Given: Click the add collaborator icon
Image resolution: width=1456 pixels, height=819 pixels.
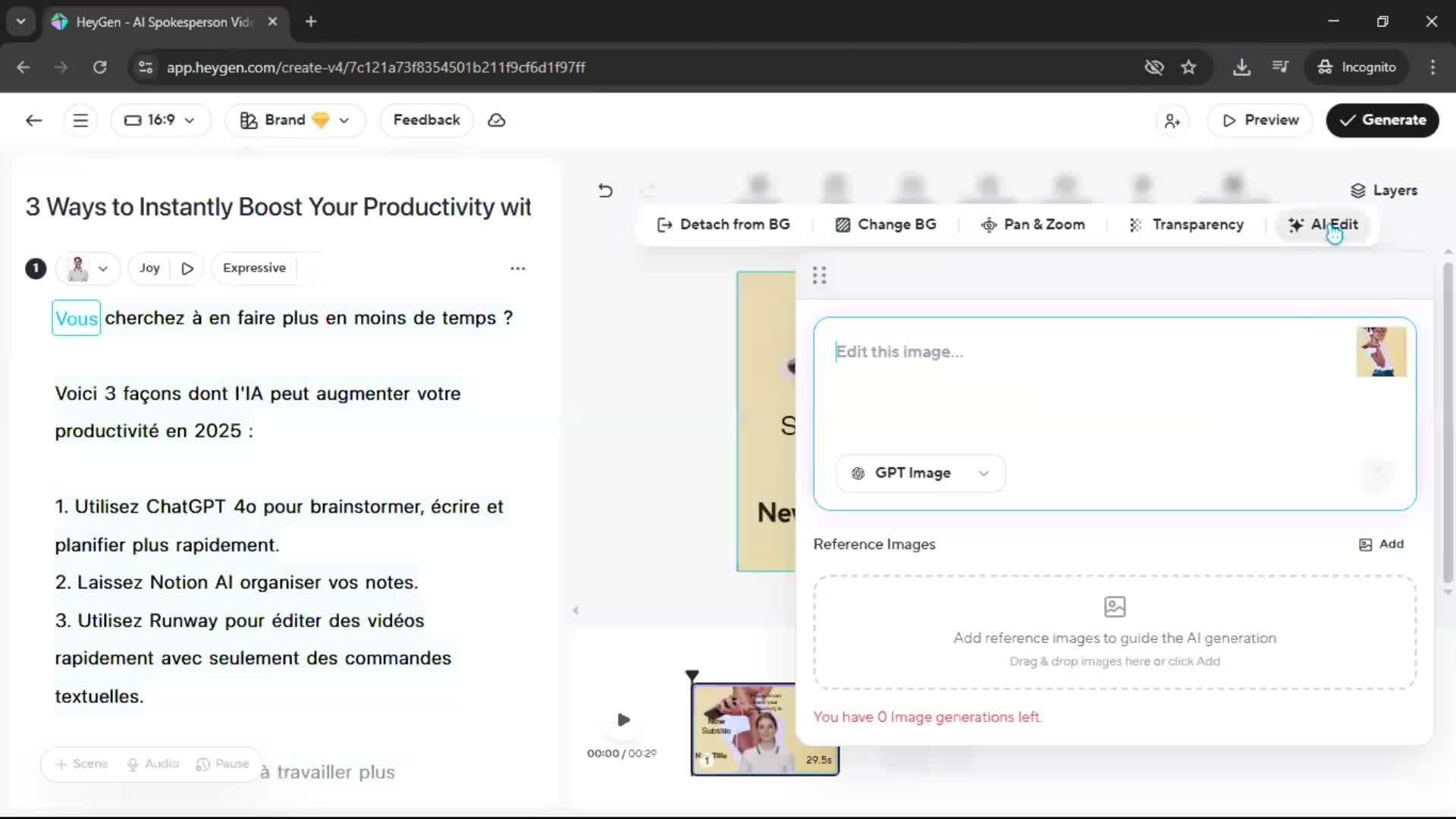Looking at the screenshot, I should pos(1172,121).
